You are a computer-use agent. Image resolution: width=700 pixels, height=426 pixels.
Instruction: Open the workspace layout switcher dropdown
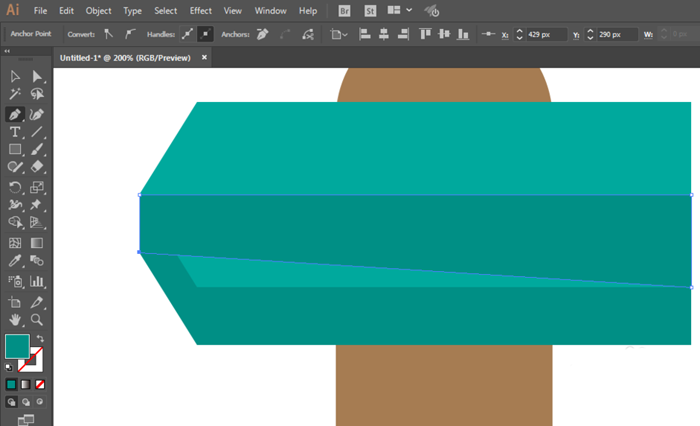tap(400, 11)
